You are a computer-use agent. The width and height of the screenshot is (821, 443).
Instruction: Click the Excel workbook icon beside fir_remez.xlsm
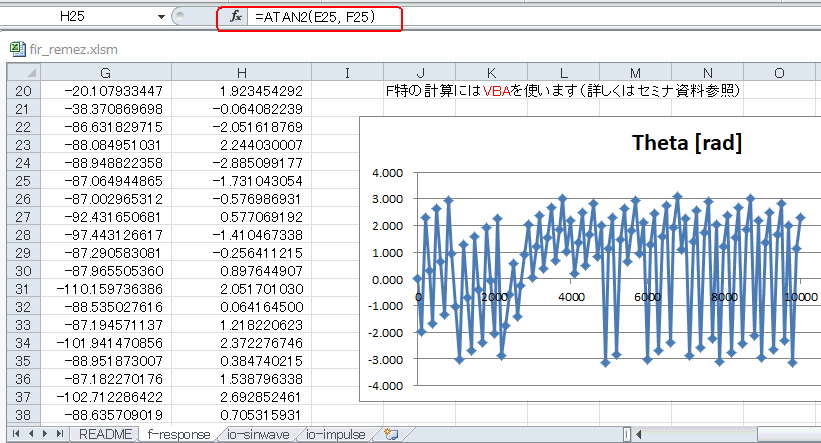18,49
